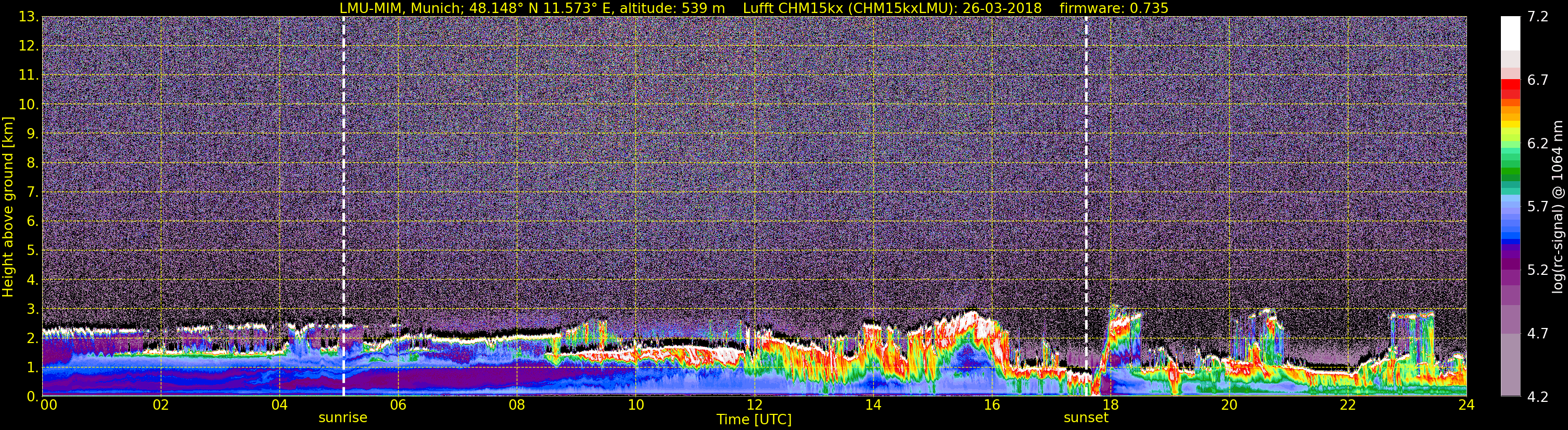Click the '08' time axis tick label

(x=517, y=406)
